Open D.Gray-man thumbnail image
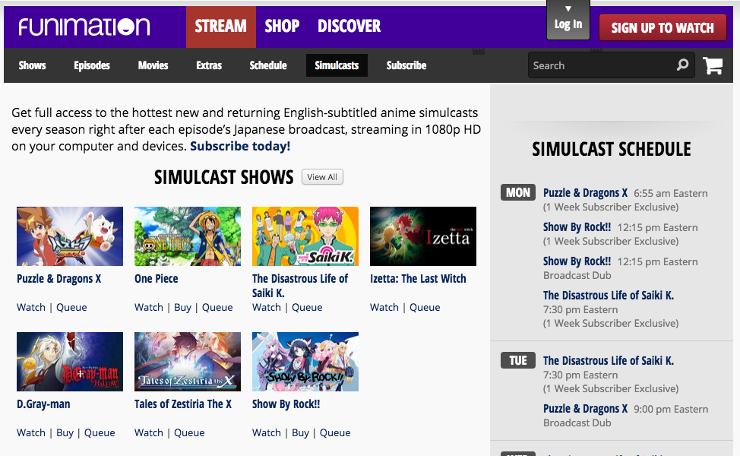The image size is (740, 456). coord(70,362)
